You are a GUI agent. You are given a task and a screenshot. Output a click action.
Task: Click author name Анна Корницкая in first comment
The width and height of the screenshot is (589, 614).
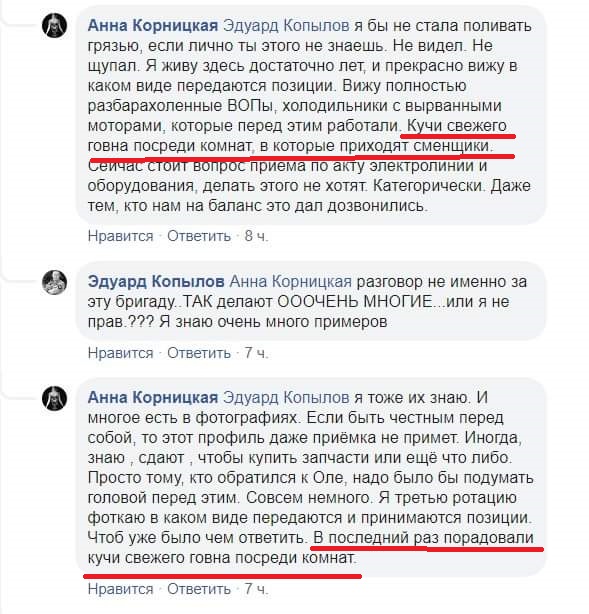[153, 26]
